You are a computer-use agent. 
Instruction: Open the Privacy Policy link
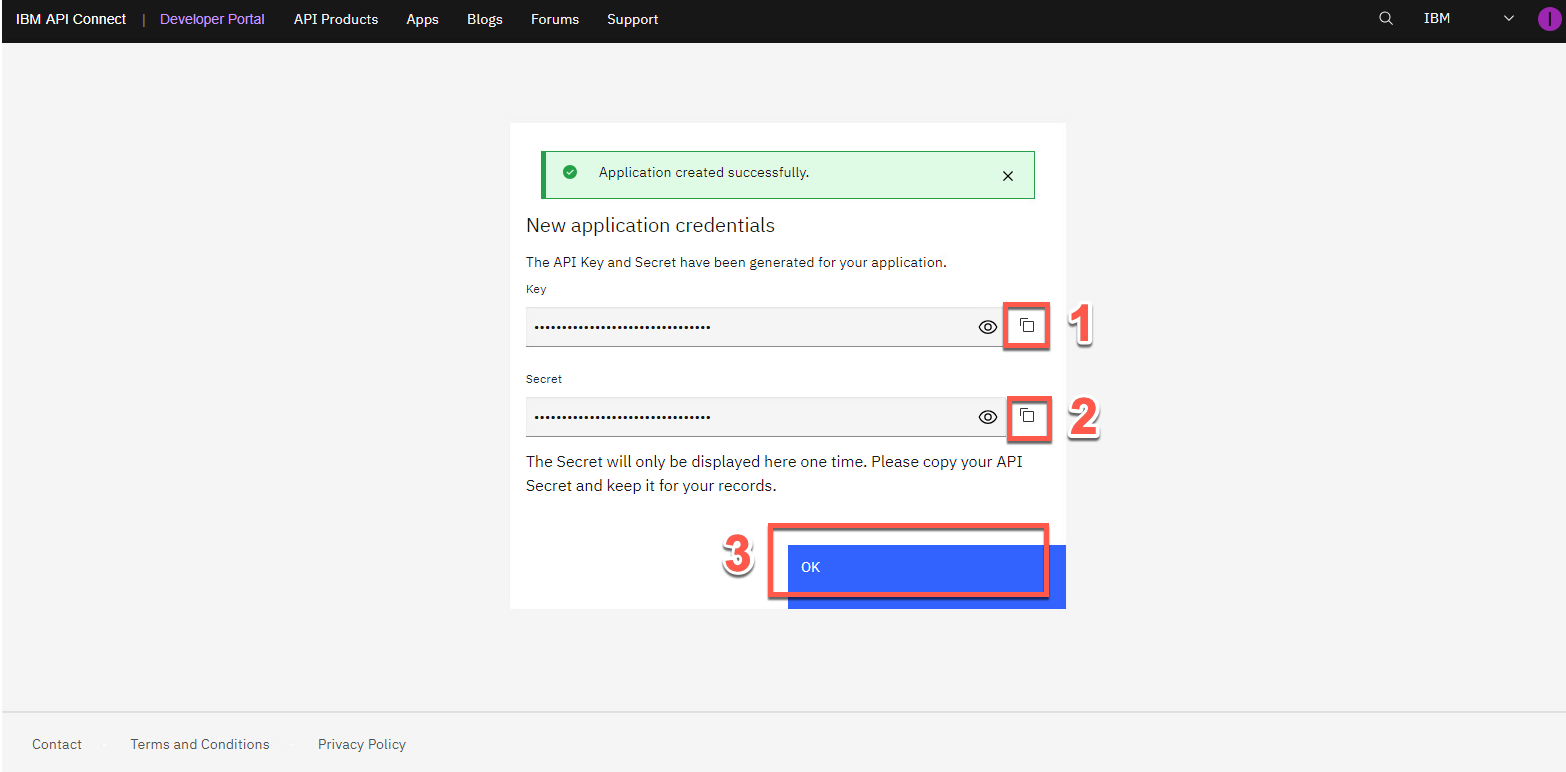[x=362, y=744]
